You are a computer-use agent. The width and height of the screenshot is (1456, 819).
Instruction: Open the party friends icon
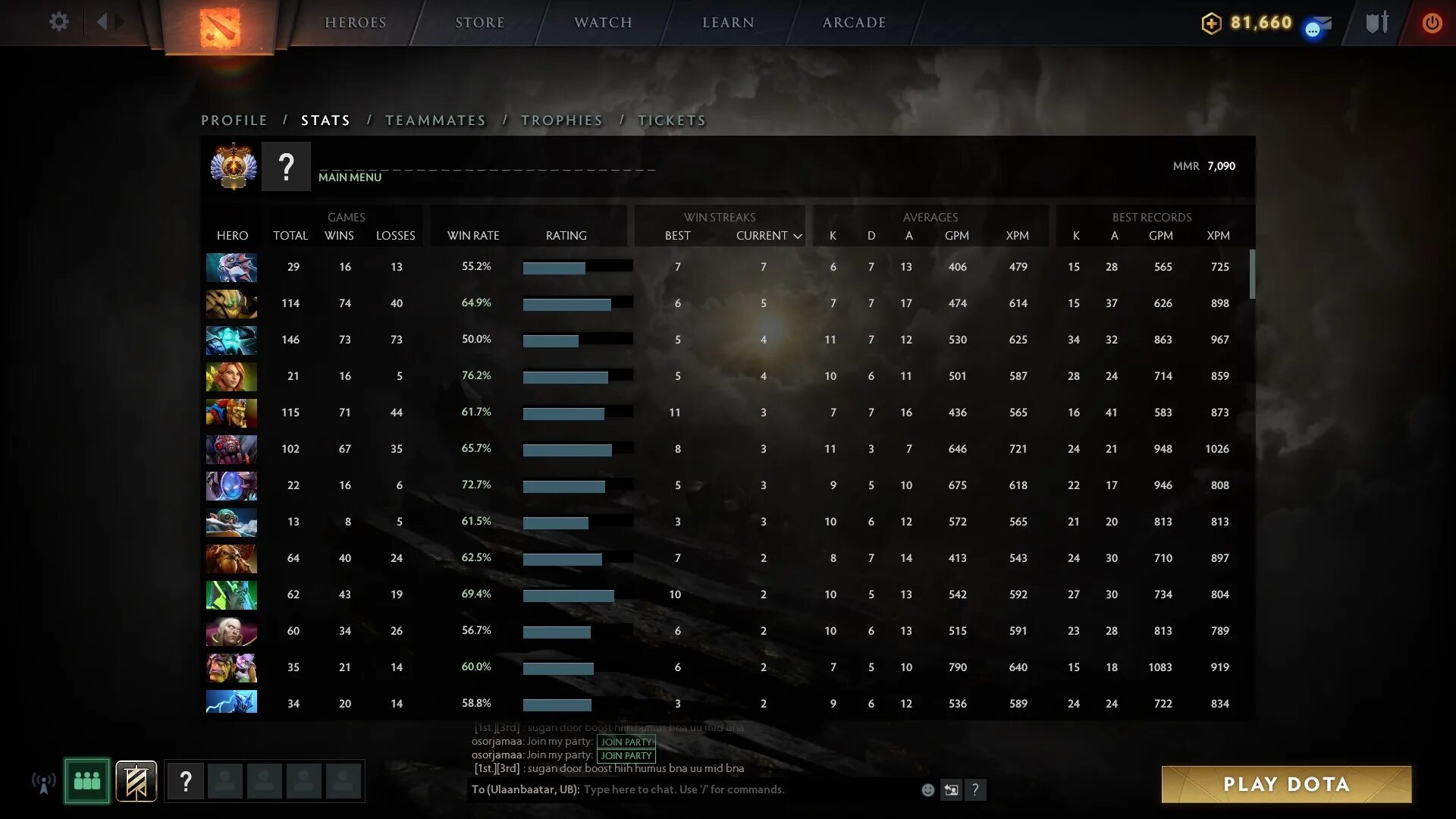click(87, 781)
